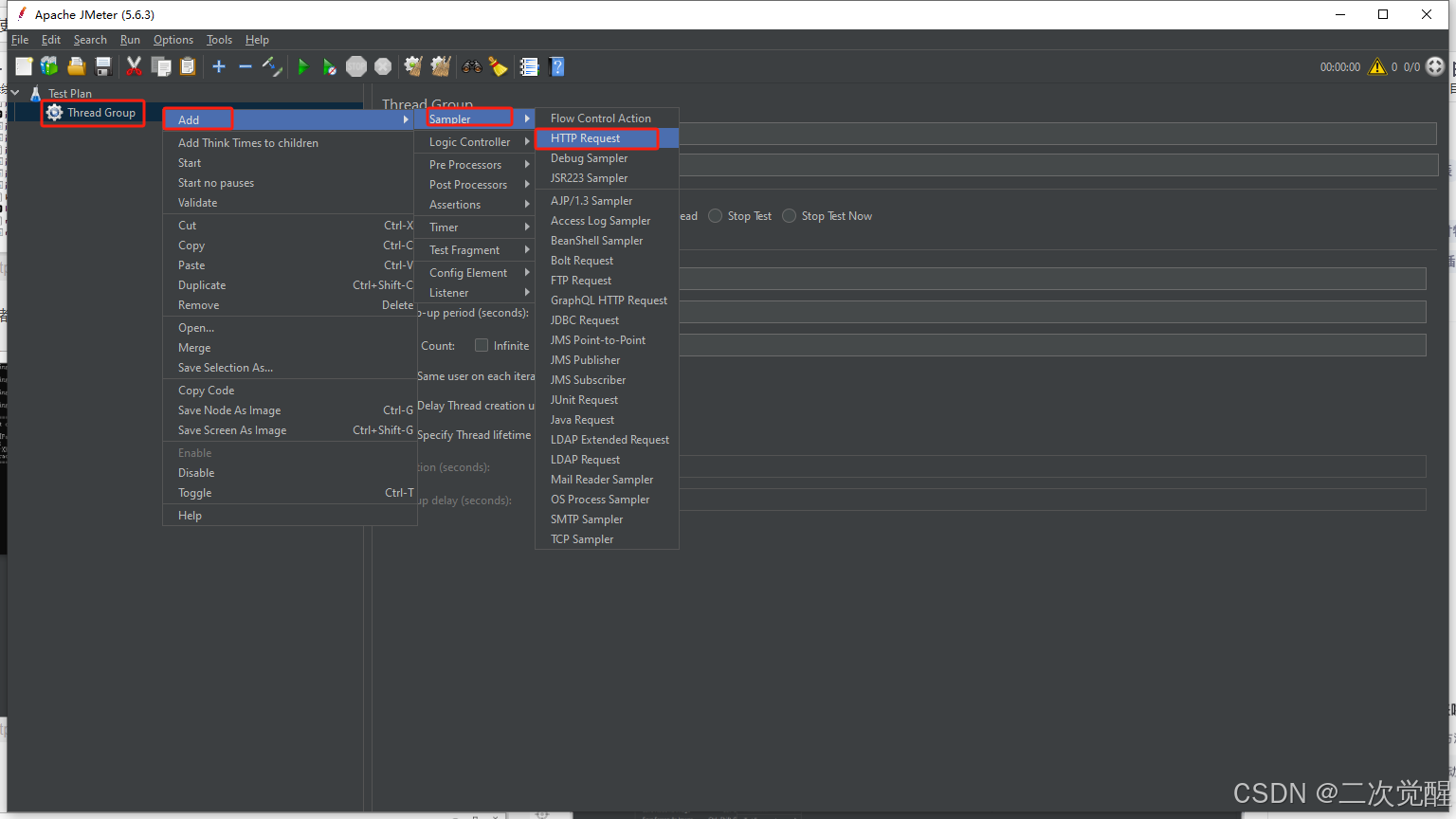Expand the Test Fragment submenu
1456x819 pixels.
(475, 249)
